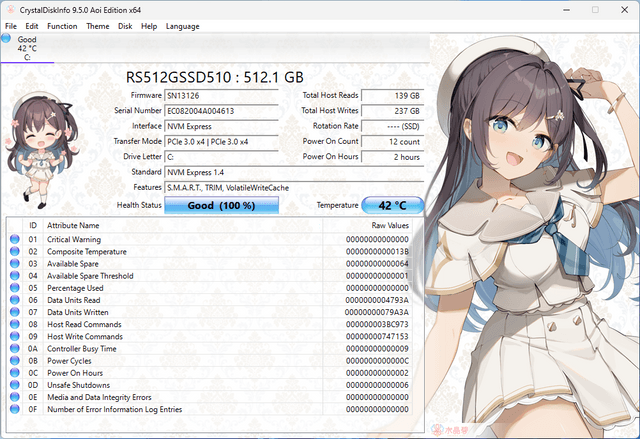This screenshot has width=640, height=439.
Task: Click the status orb for Available Spare row 03
Action: pyautogui.click(x=15, y=264)
